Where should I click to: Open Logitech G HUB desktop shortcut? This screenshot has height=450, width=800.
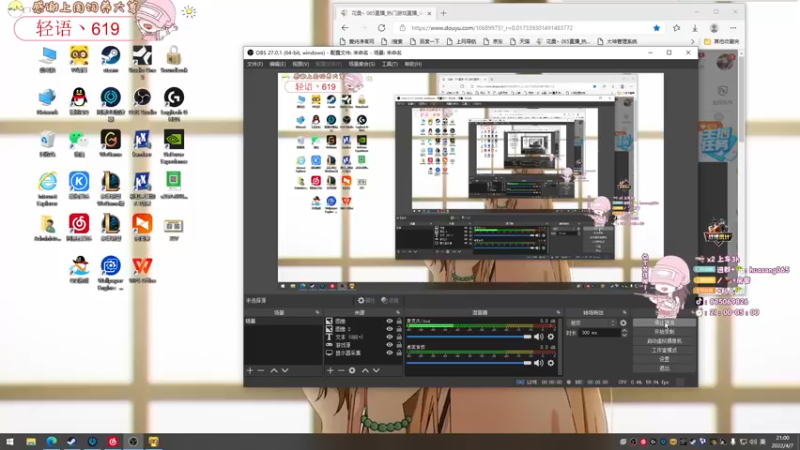(173, 103)
